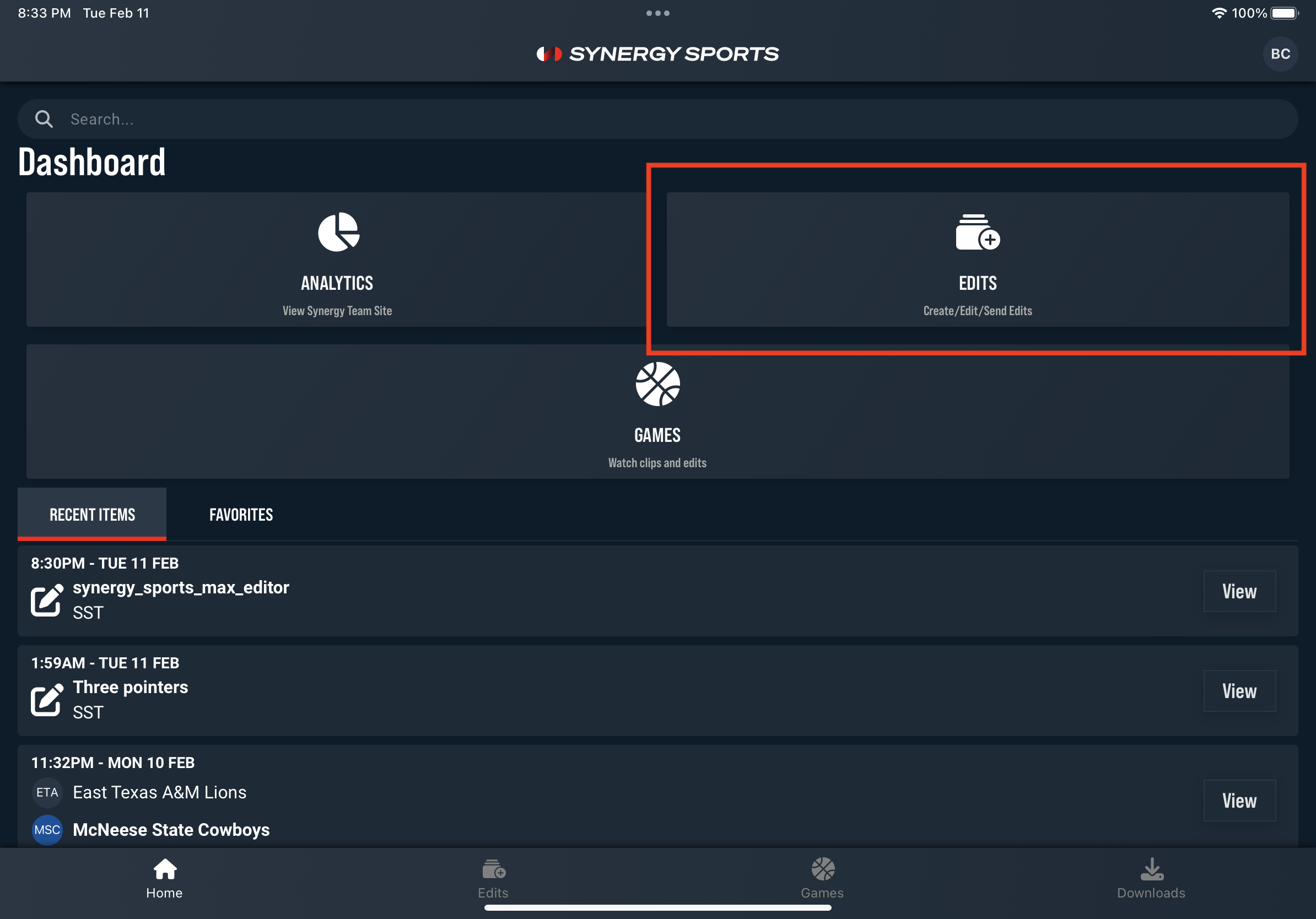Open the Games basketball icon card
The image size is (1316, 919).
coord(657,412)
